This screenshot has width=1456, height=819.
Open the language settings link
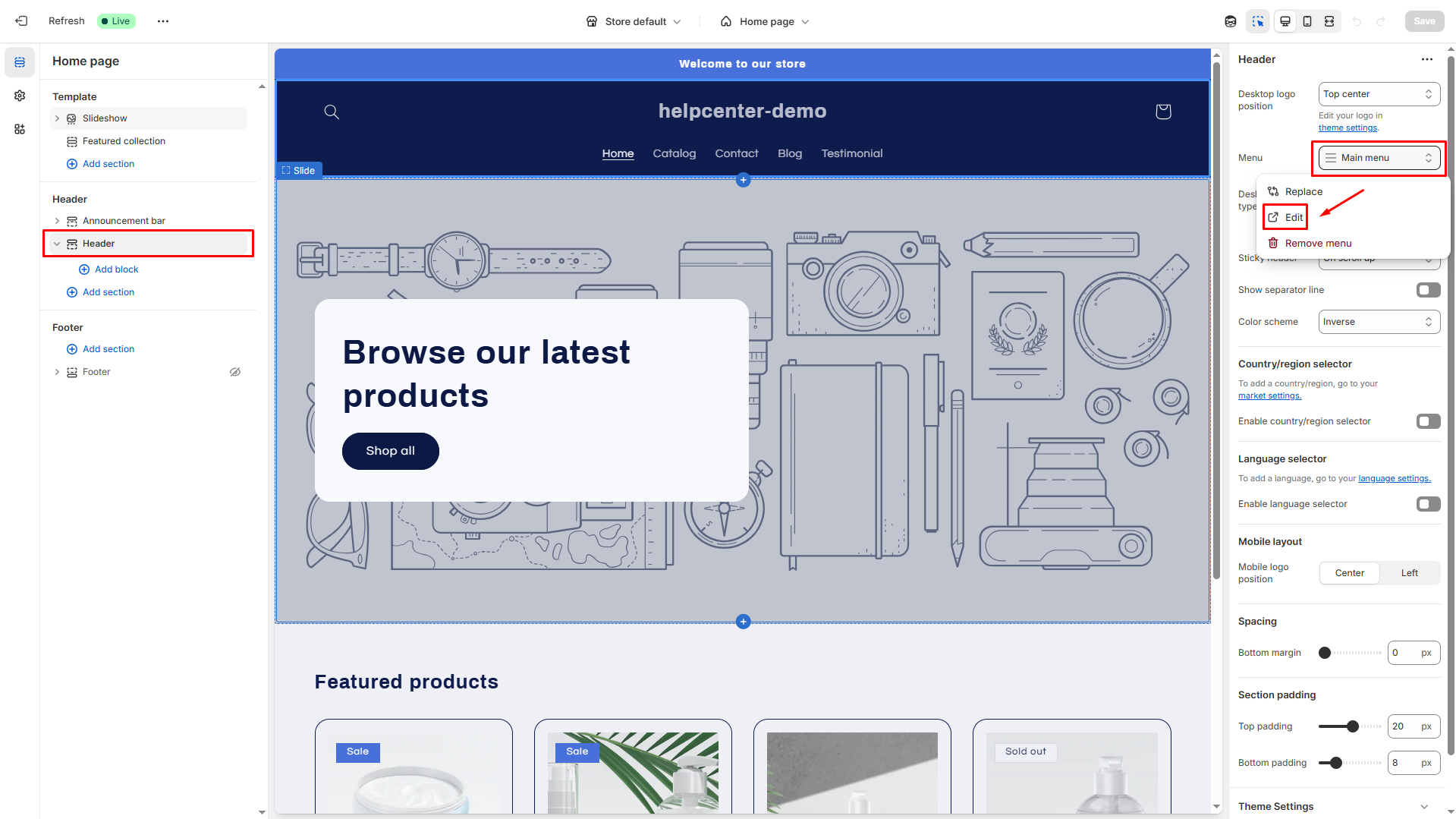point(1394,478)
